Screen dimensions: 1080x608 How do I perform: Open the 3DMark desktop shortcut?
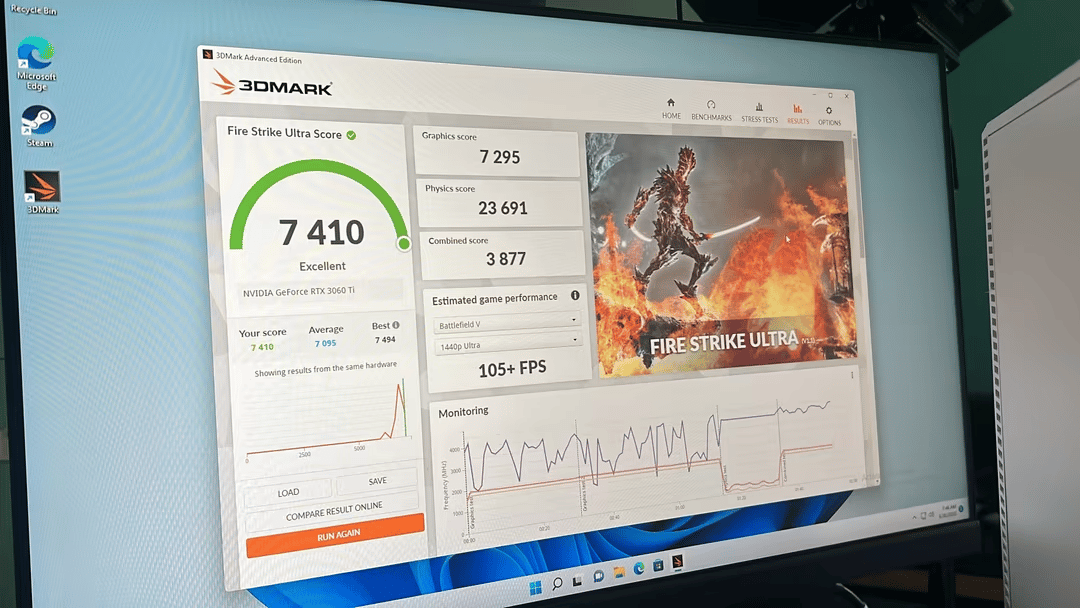point(42,192)
